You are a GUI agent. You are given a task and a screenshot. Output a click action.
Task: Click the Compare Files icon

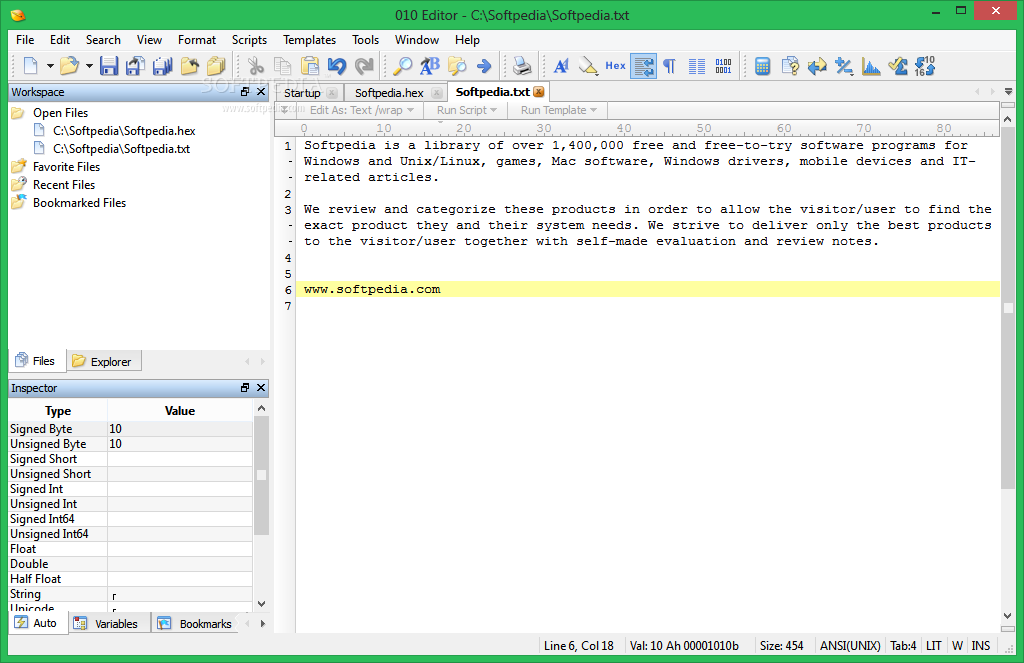(790, 66)
